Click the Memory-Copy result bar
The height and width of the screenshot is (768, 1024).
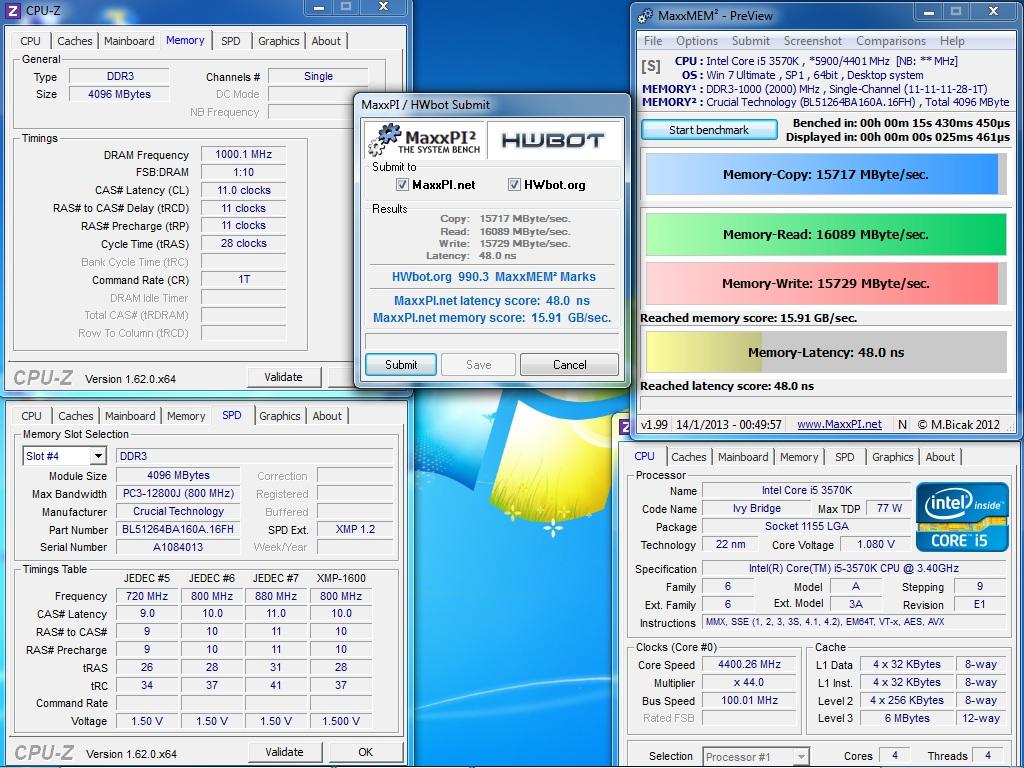tap(825, 174)
